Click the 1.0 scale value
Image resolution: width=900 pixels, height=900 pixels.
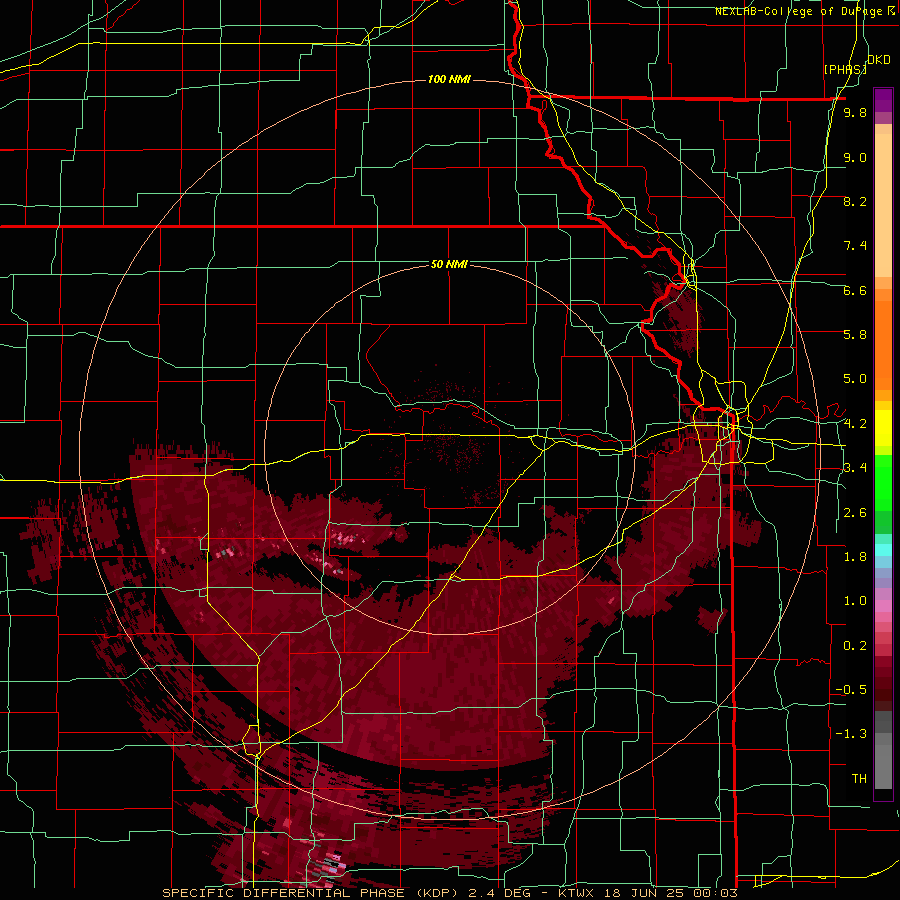[x=855, y=601]
